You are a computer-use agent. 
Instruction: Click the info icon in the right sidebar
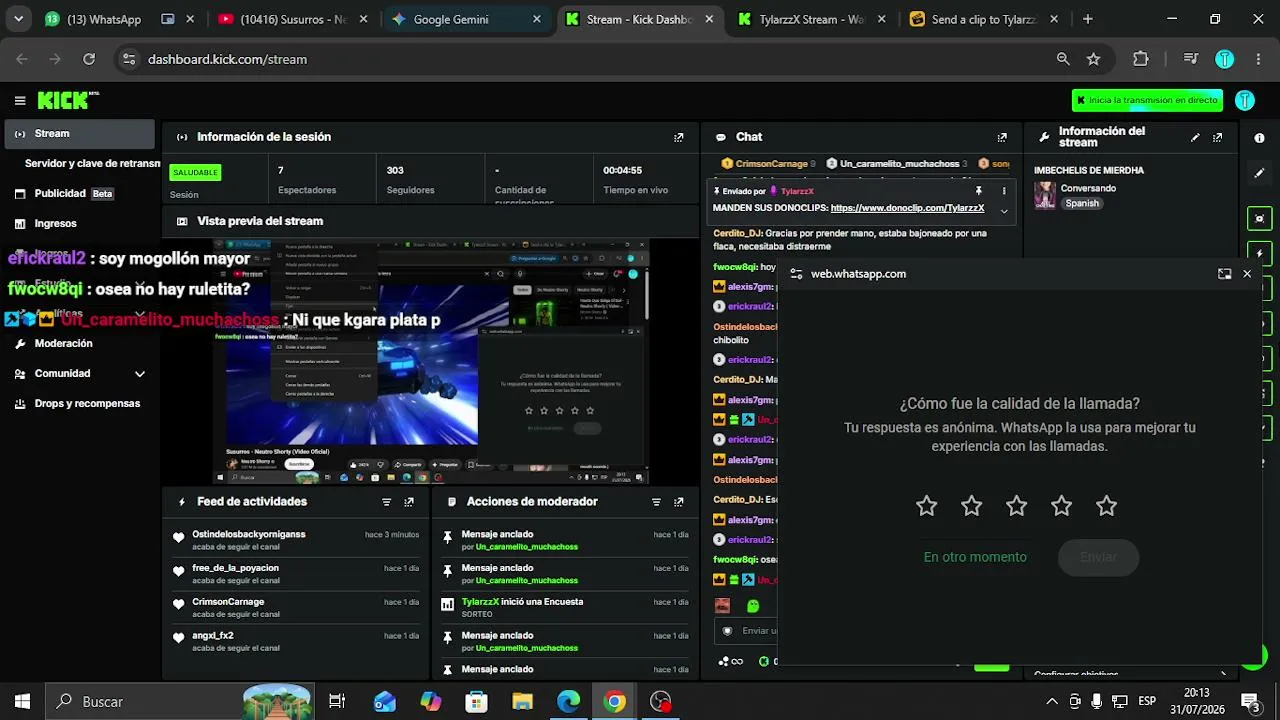[1259, 138]
